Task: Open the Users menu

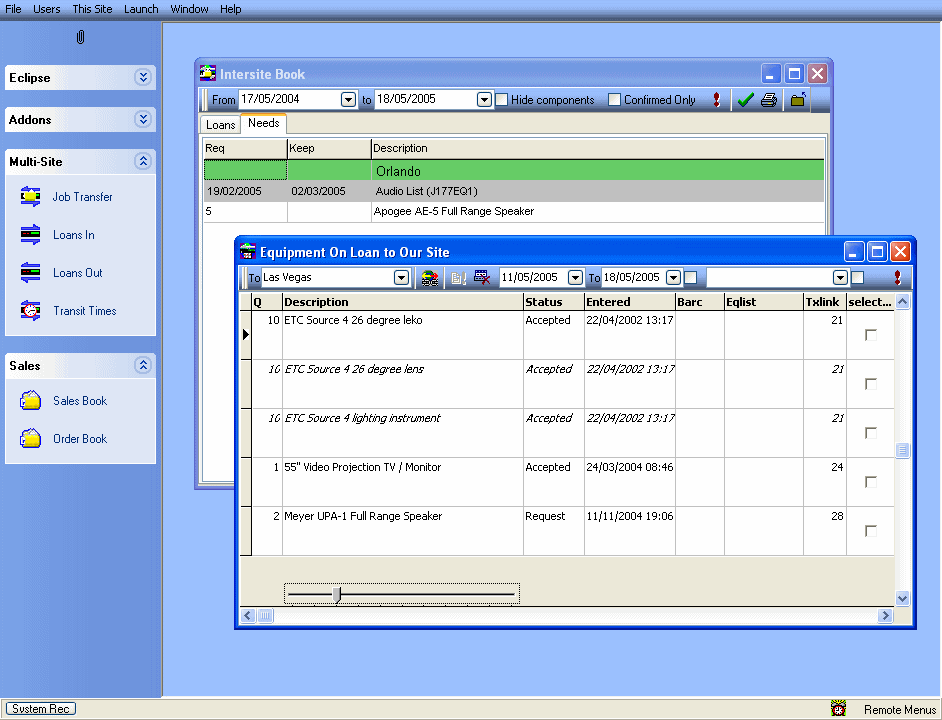Action: click(46, 9)
